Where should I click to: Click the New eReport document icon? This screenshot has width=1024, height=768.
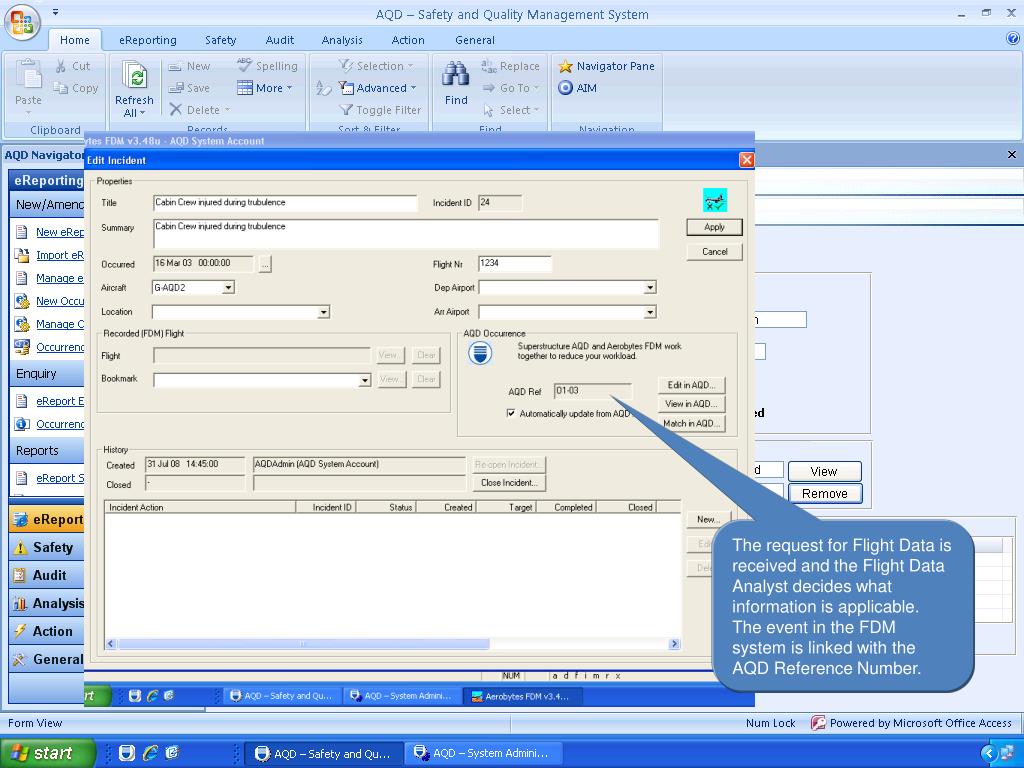tap(22, 232)
